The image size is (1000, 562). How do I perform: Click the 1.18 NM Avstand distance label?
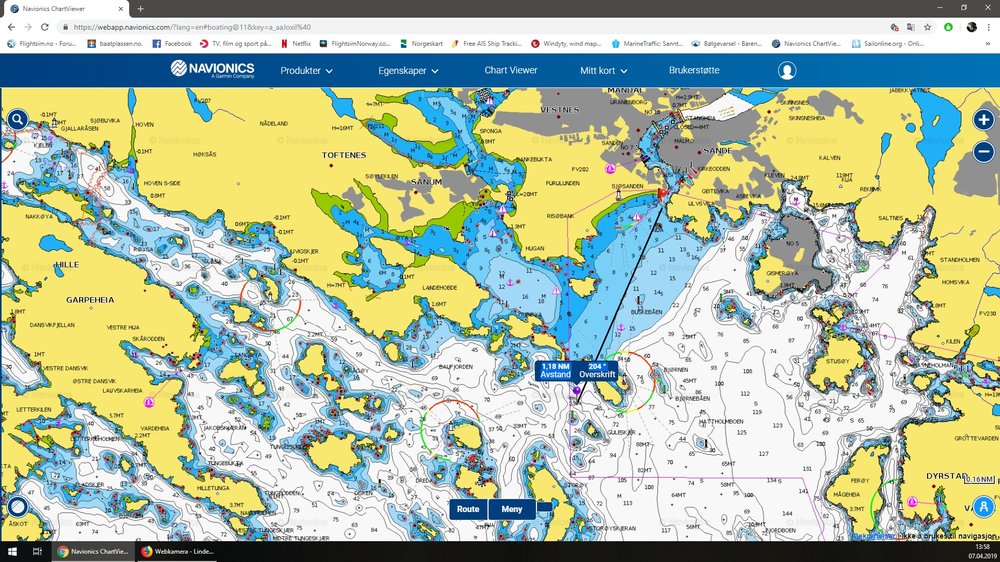[555, 371]
